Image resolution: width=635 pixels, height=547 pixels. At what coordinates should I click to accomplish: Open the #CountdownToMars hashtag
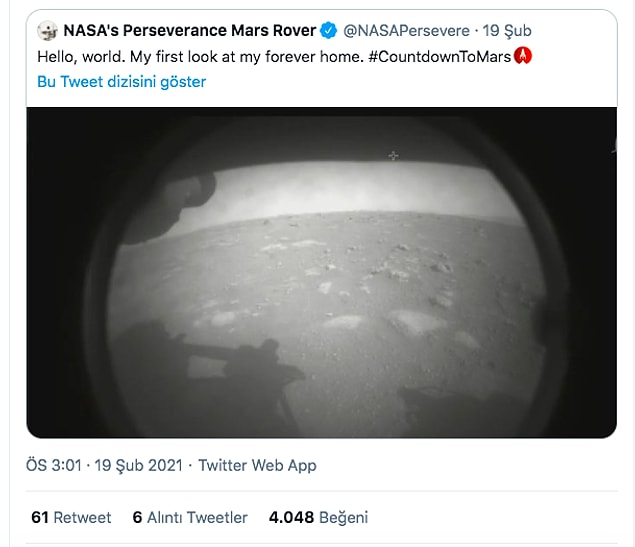coord(439,56)
